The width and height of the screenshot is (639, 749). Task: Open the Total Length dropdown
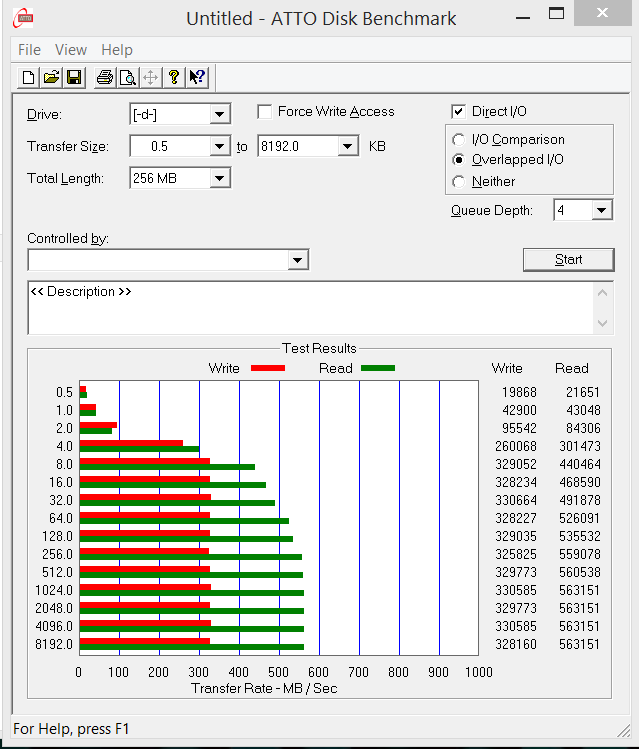pos(220,179)
